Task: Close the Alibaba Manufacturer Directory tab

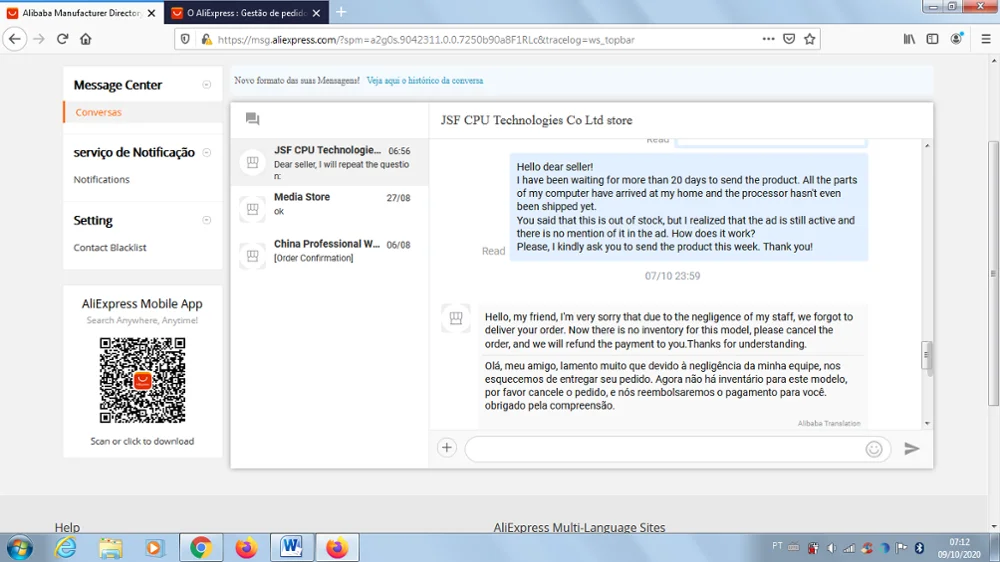Action: point(151,13)
